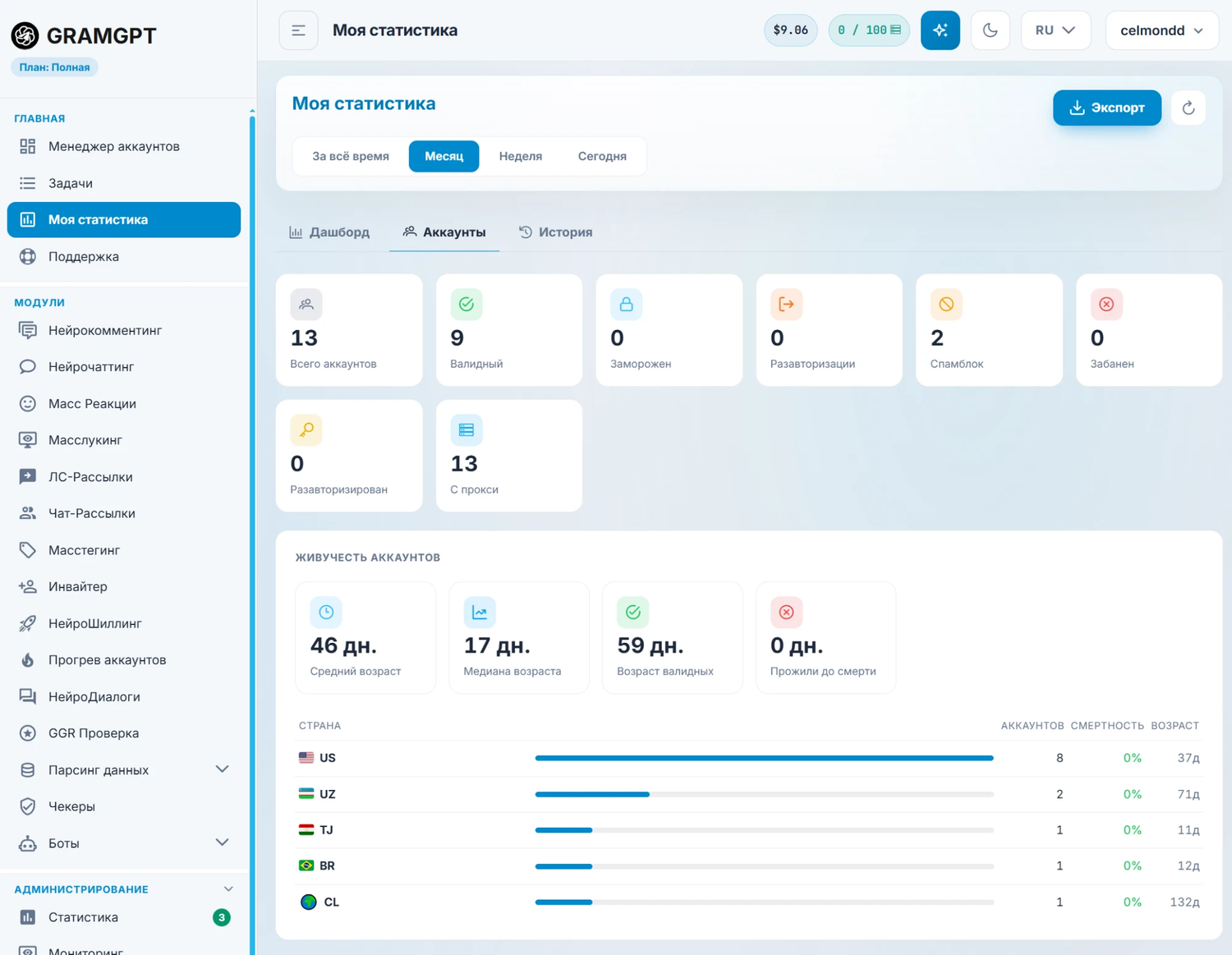Click the Масслукинг eye monitor icon
This screenshot has height=955, width=1232.
point(28,440)
